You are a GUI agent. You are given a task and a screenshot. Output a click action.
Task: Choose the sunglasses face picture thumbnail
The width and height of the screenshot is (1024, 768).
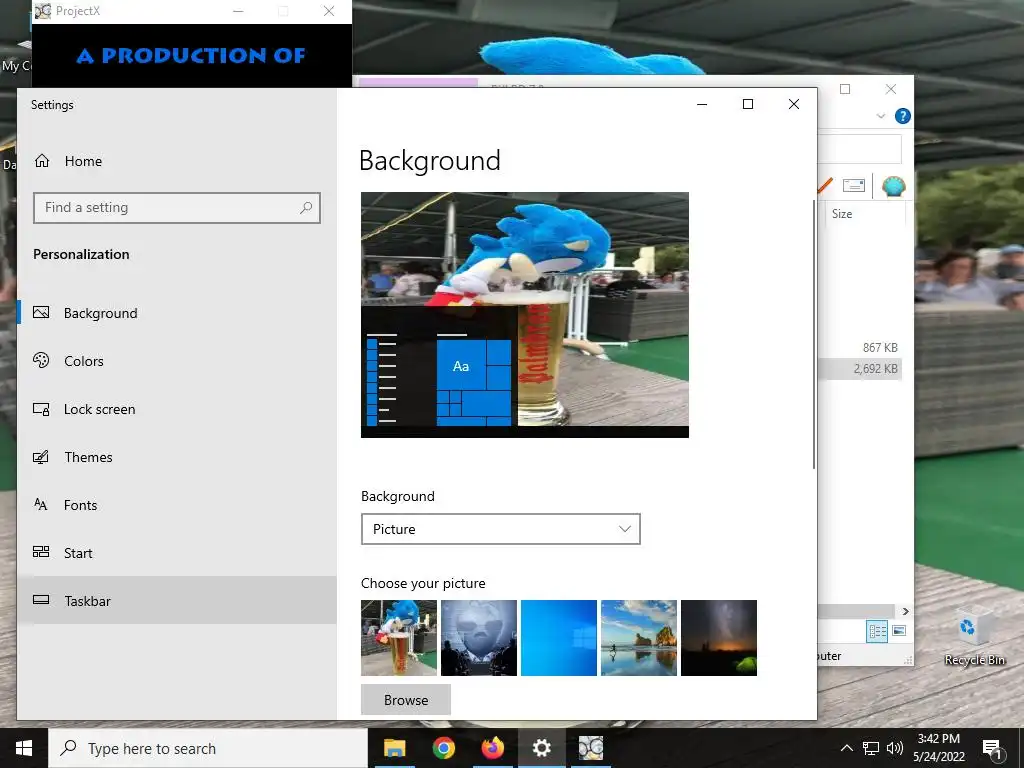pos(479,637)
